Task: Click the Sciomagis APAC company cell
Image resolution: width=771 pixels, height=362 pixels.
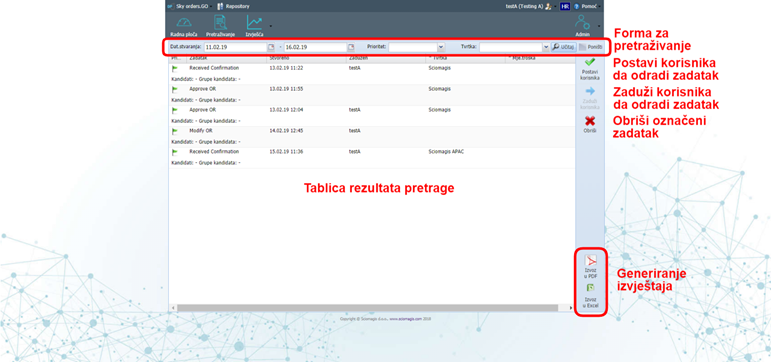Action: pos(446,151)
